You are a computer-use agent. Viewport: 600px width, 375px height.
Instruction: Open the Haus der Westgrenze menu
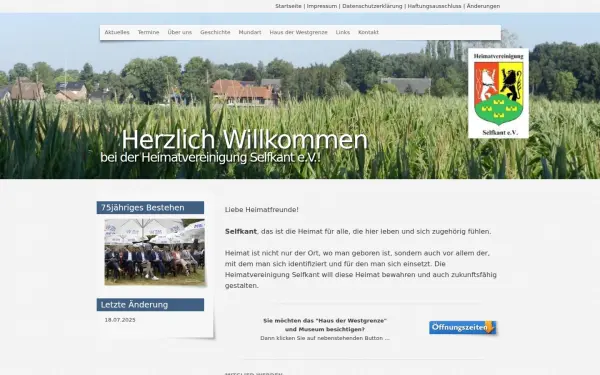[298, 33]
